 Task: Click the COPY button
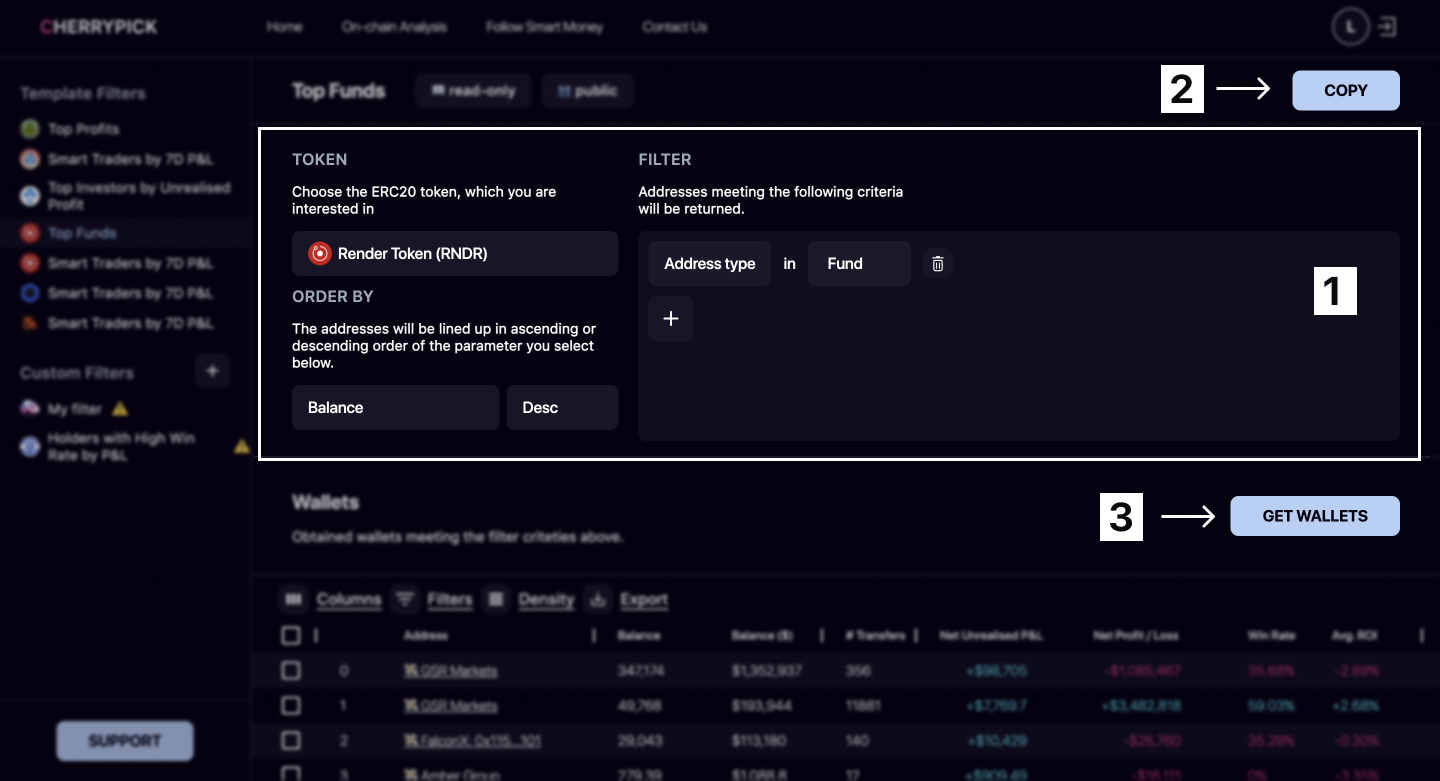(x=1345, y=90)
